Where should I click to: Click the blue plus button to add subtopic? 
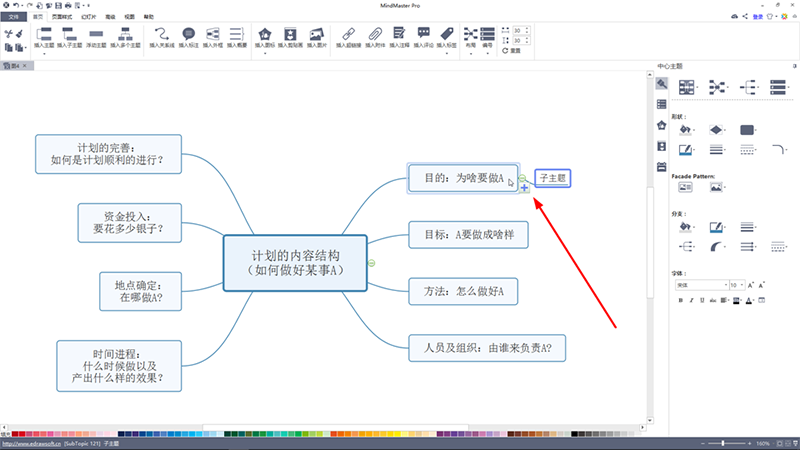click(525, 188)
